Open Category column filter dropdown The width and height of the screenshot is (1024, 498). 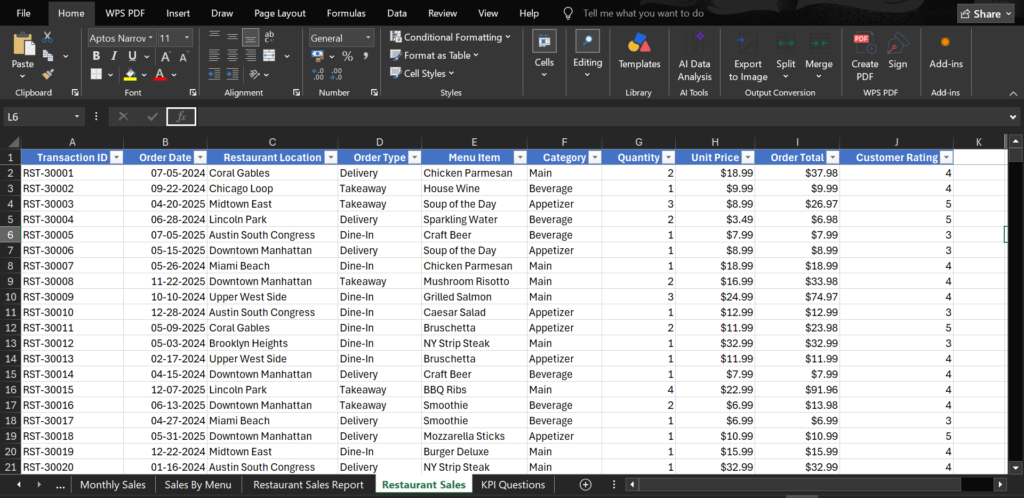(594, 157)
